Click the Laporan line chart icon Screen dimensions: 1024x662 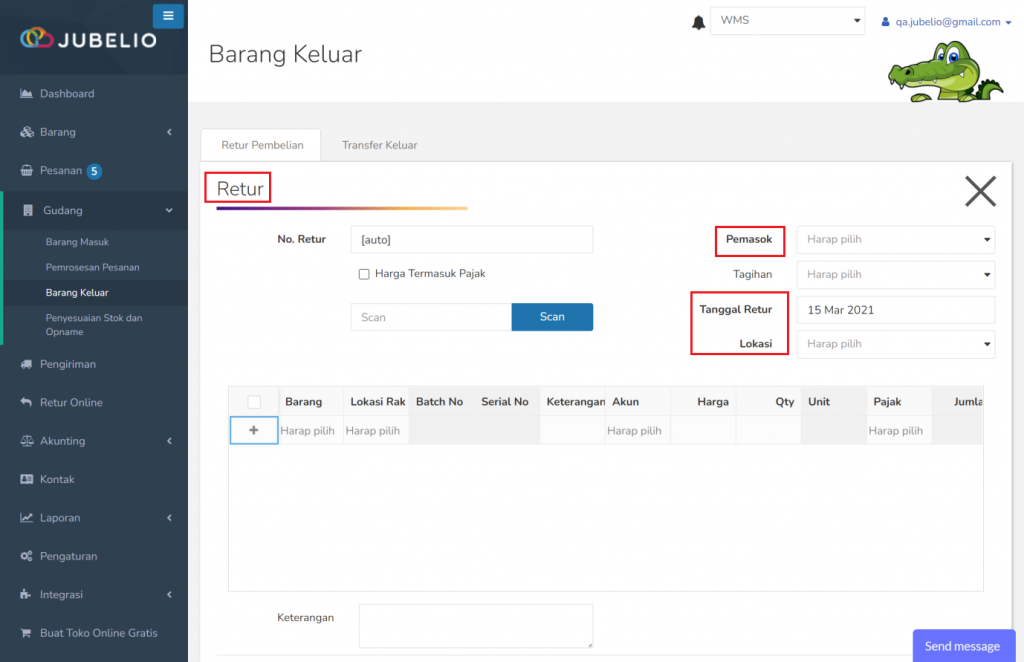click(x=26, y=518)
